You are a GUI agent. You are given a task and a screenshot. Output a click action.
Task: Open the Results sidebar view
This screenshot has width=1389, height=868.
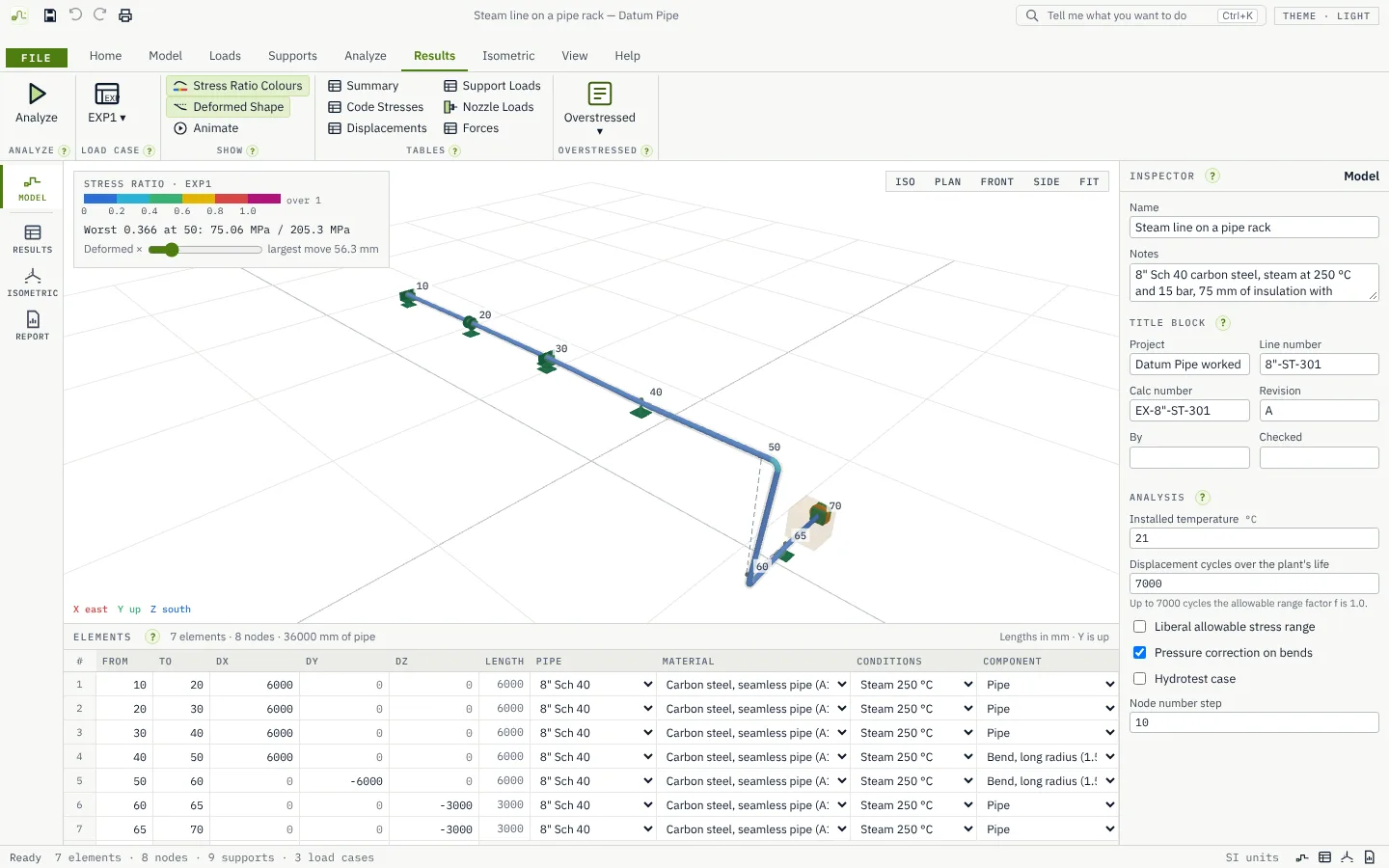pyautogui.click(x=32, y=239)
